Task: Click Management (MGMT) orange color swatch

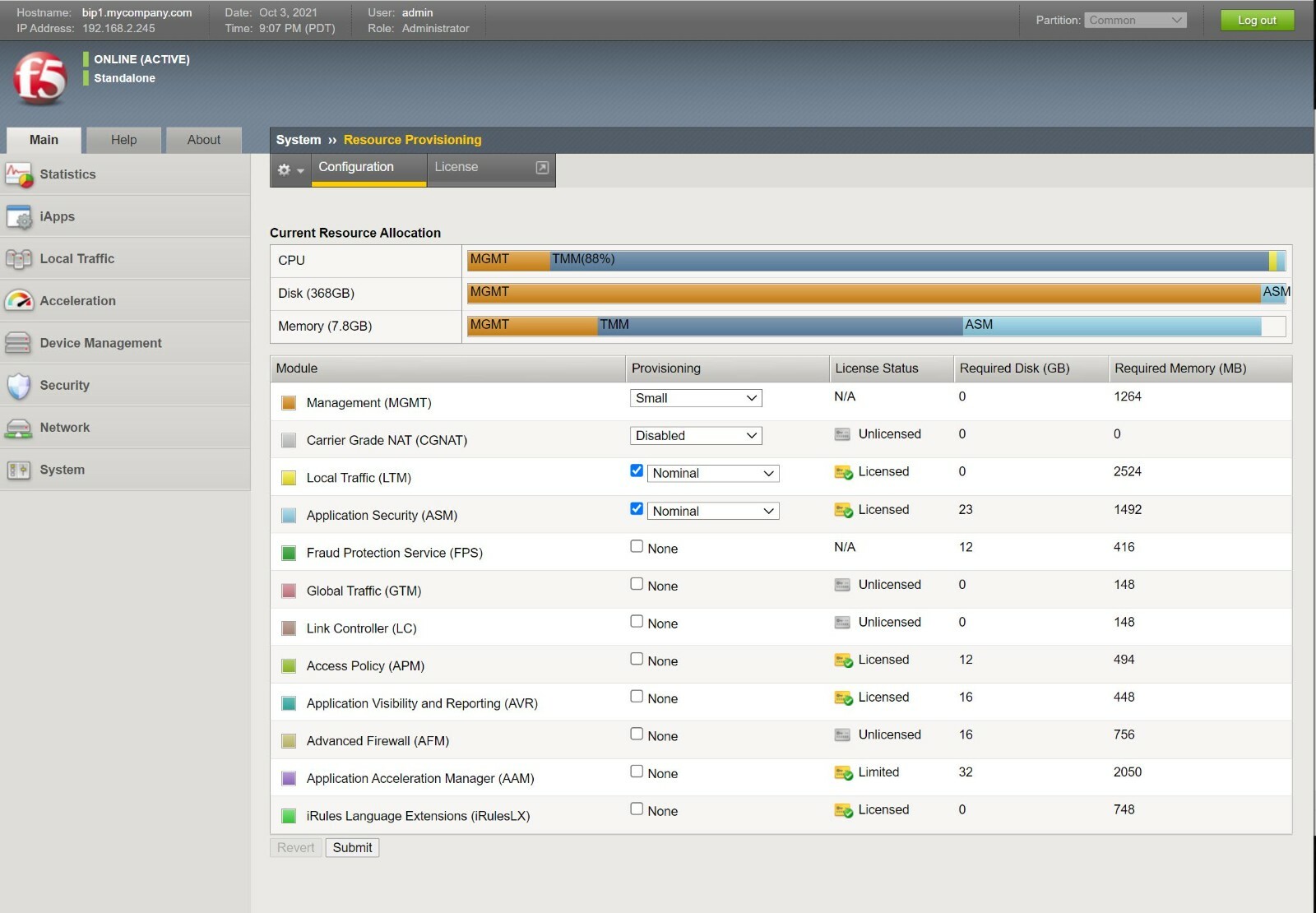Action: pos(289,403)
